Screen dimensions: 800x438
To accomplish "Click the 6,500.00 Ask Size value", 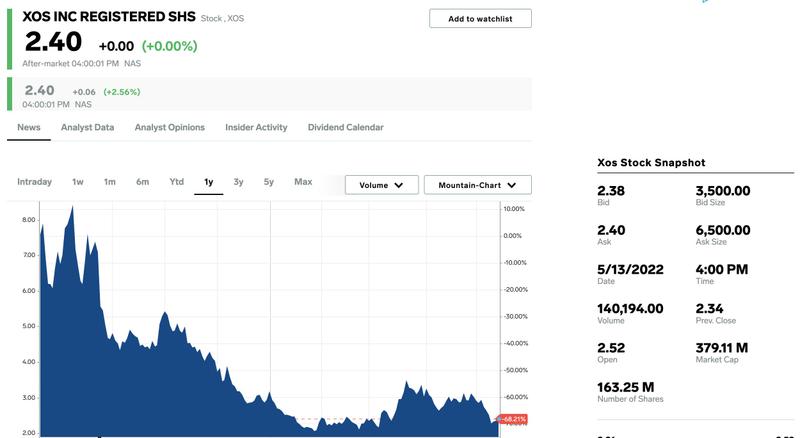I will pyautogui.click(x=722, y=230).
